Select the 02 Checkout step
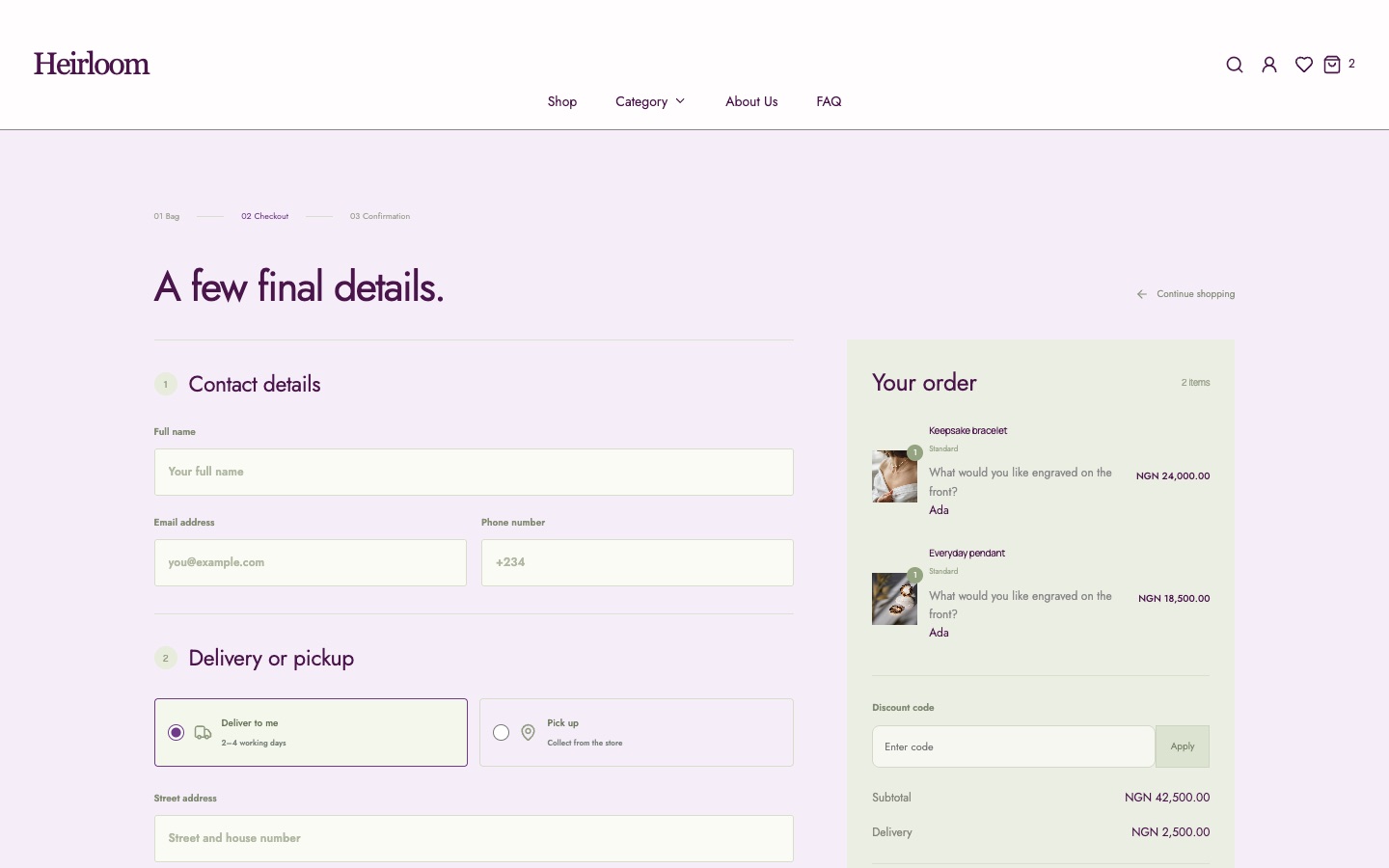This screenshot has width=1389, height=868. 265,216
